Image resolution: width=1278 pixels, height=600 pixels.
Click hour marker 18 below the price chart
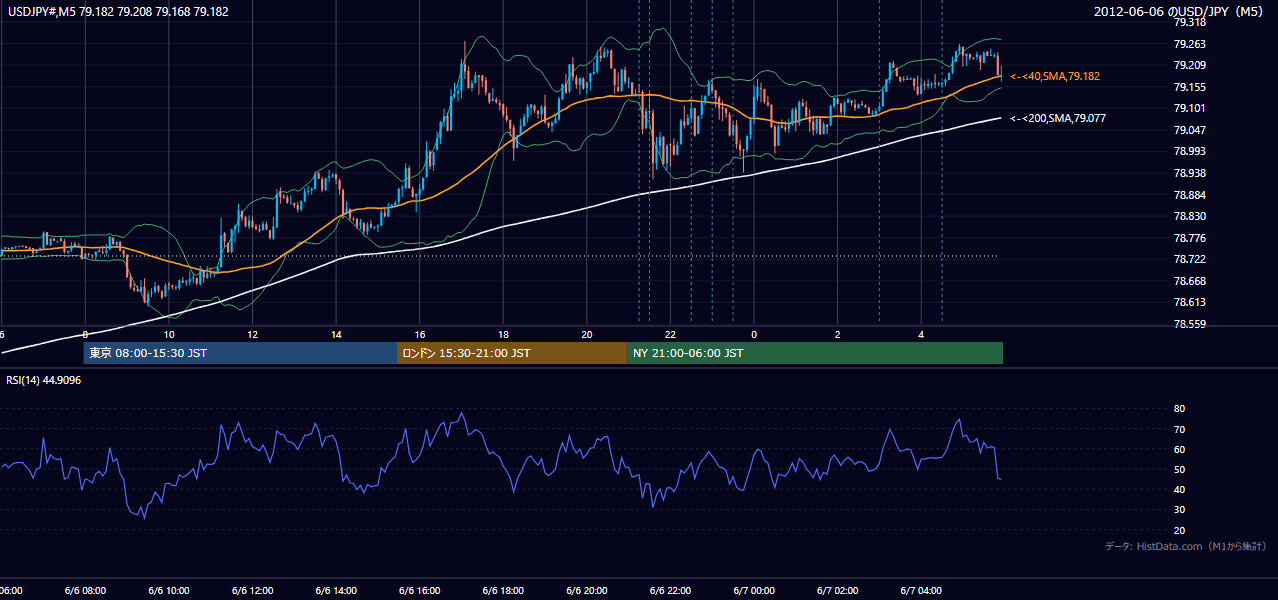[x=503, y=334]
